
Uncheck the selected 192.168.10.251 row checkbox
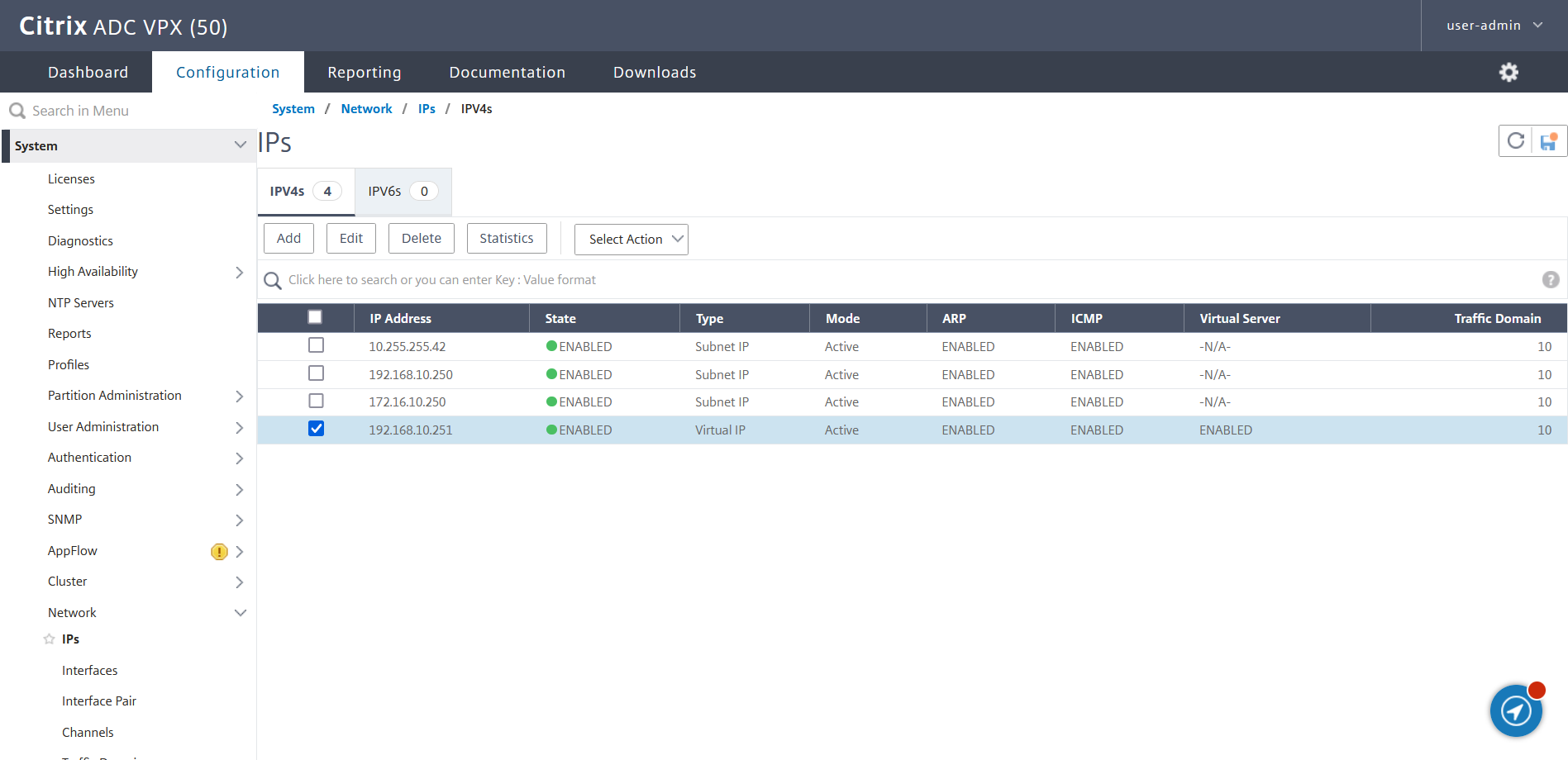click(316, 429)
